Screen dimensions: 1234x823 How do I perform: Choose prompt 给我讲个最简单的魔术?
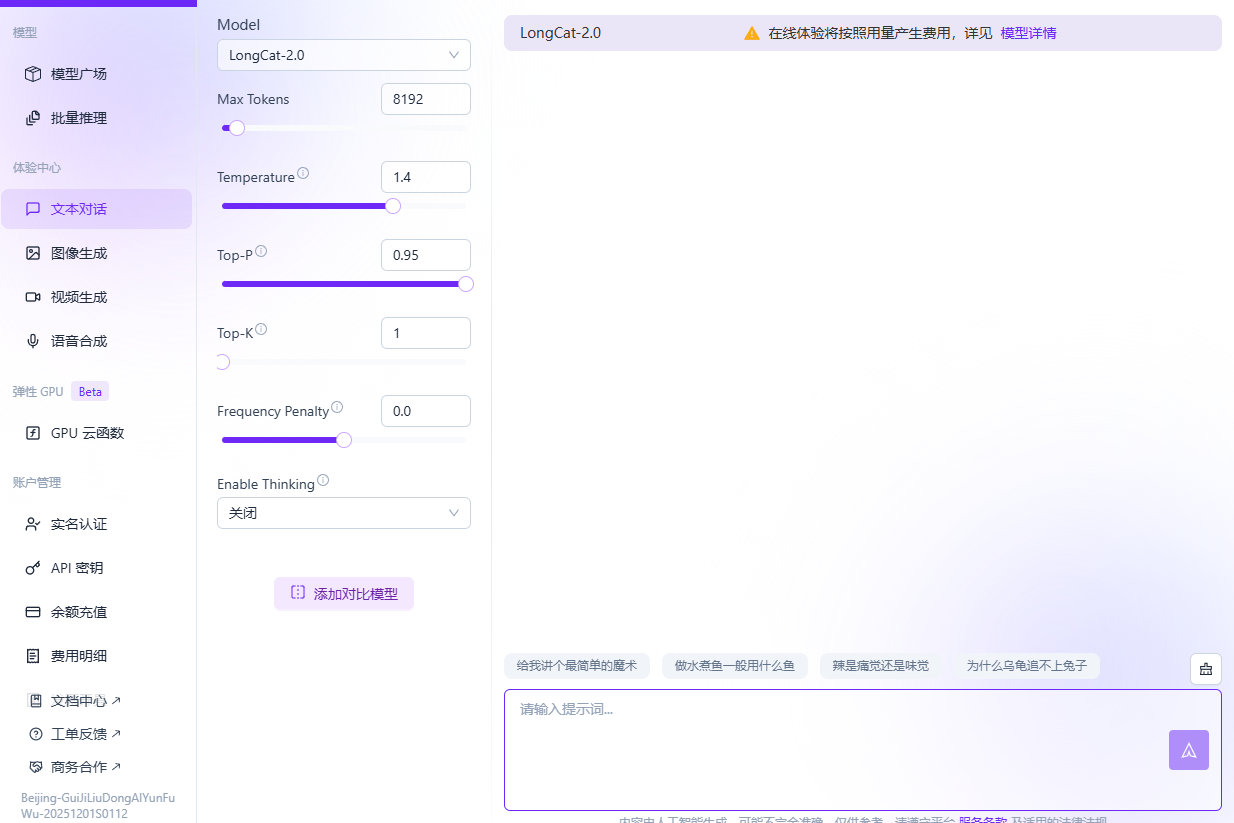(x=577, y=666)
